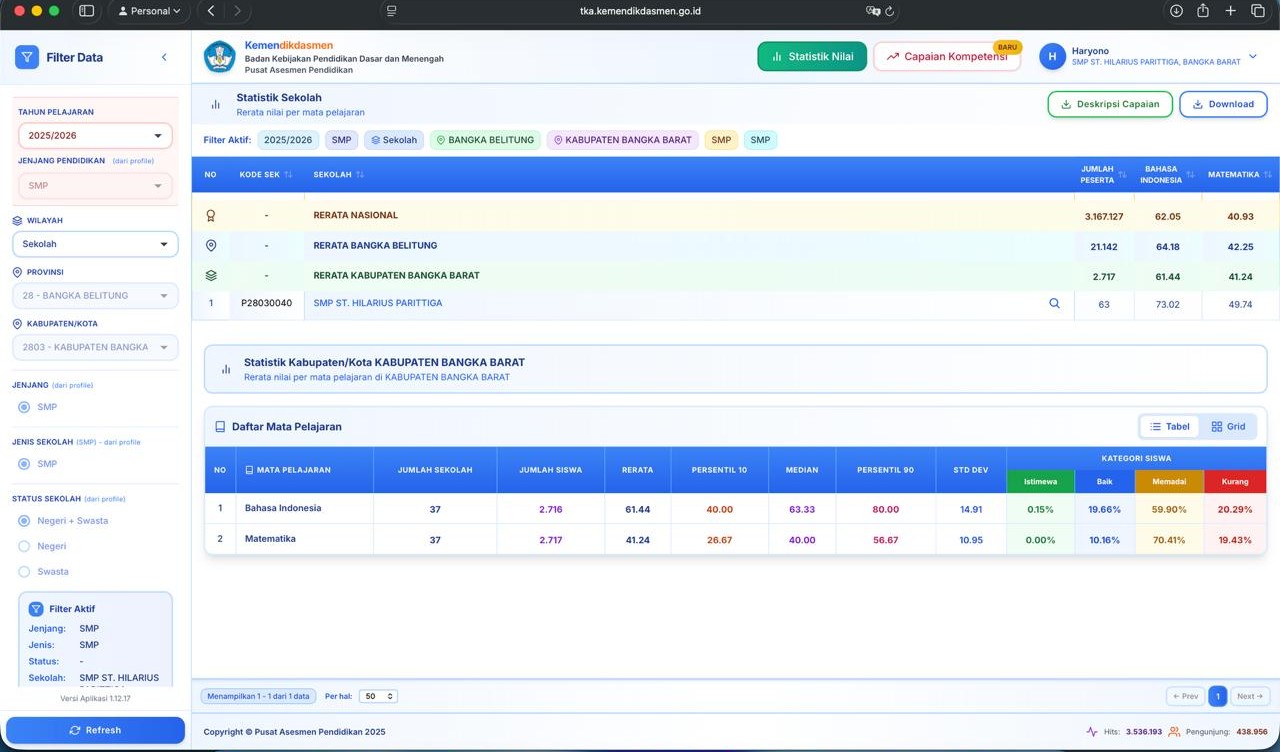1280x752 pixels.
Task: Click the Safari address bar
Action: [x=640, y=11]
